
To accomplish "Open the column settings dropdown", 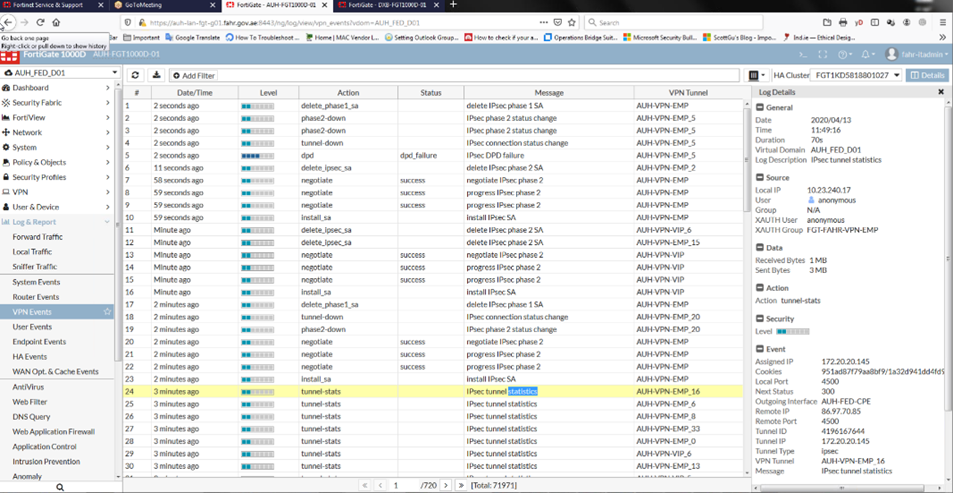I will click(x=757, y=75).
